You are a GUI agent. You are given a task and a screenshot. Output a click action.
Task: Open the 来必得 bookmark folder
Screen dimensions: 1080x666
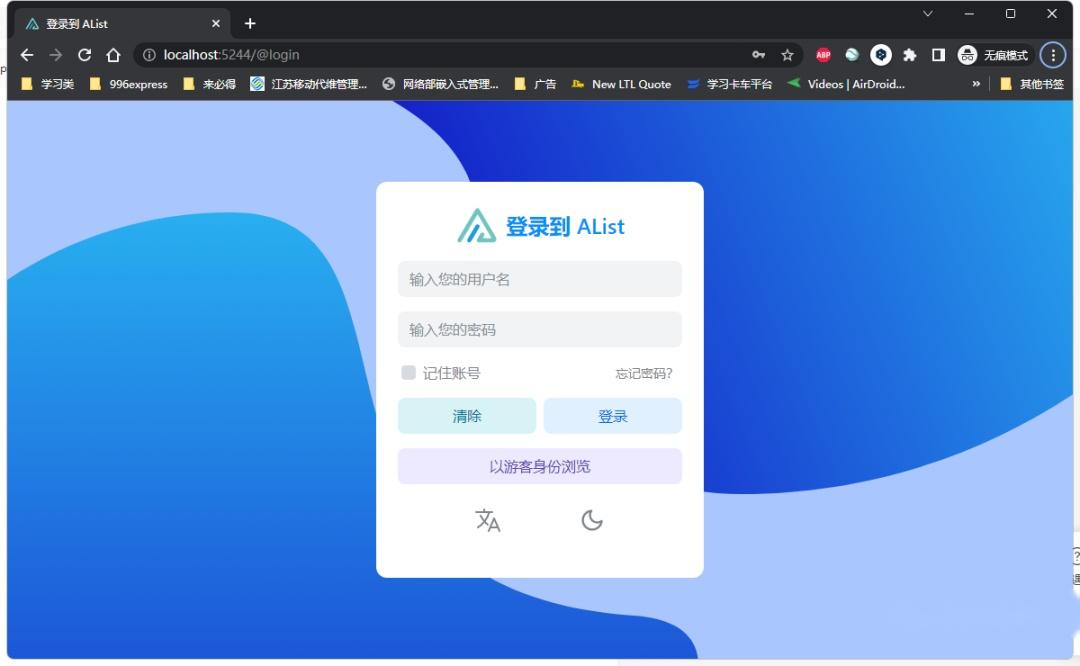[x=209, y=84]
